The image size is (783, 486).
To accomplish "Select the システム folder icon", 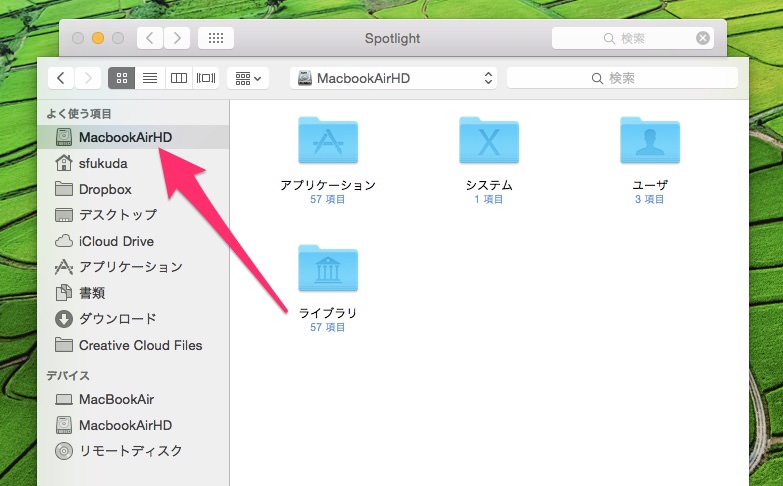I will pyautogui.click(x=489, y=140).
